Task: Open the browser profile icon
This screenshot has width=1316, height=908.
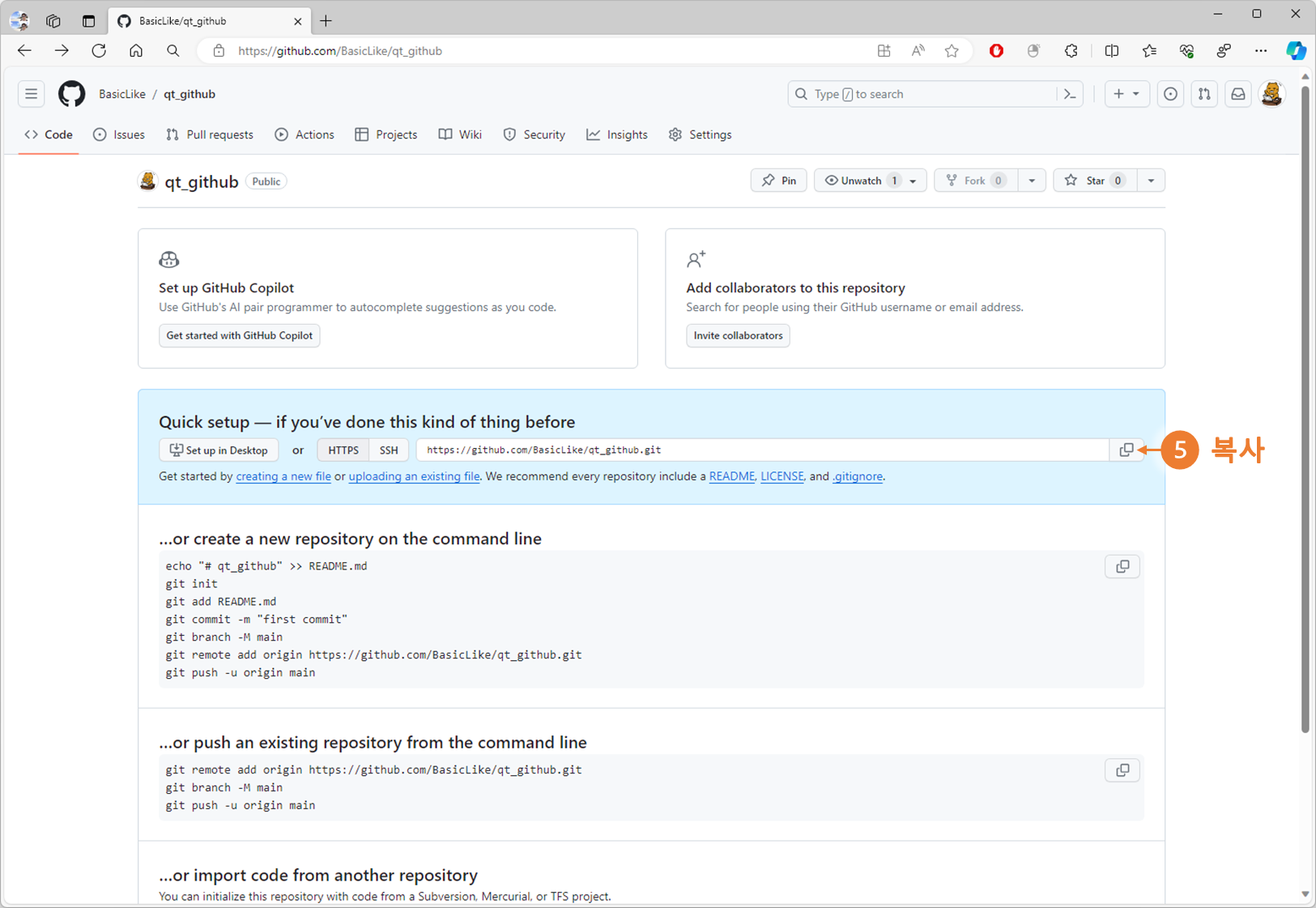Action: coord(19,21)
